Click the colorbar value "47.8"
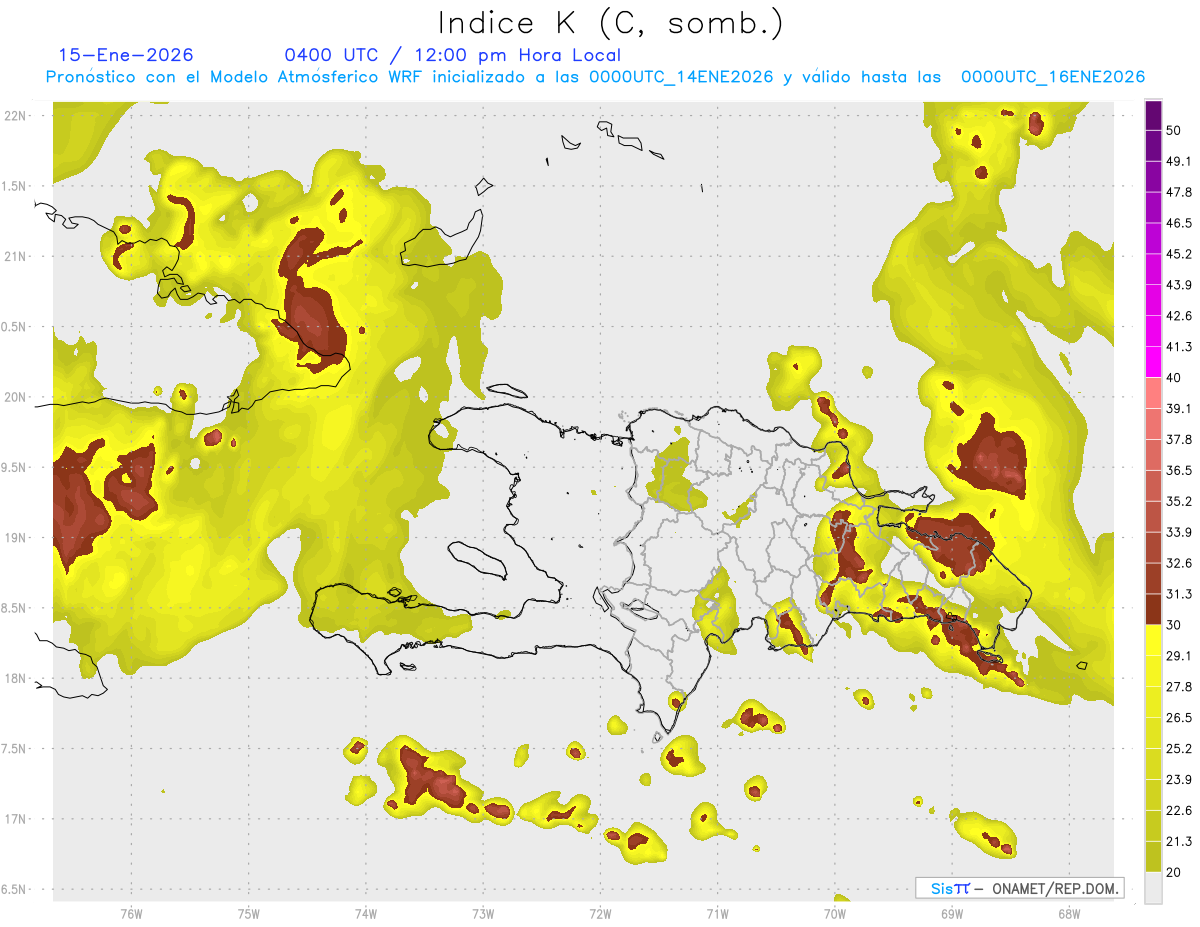The image size is (1200, 927). tap(1179, 192)
